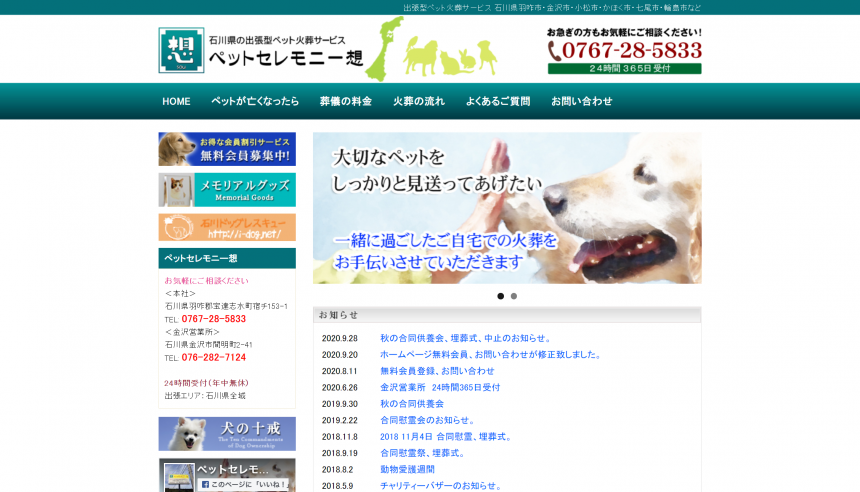
Task: Click the ペットセレモニー想 site title
Action: tap(286, 58)
